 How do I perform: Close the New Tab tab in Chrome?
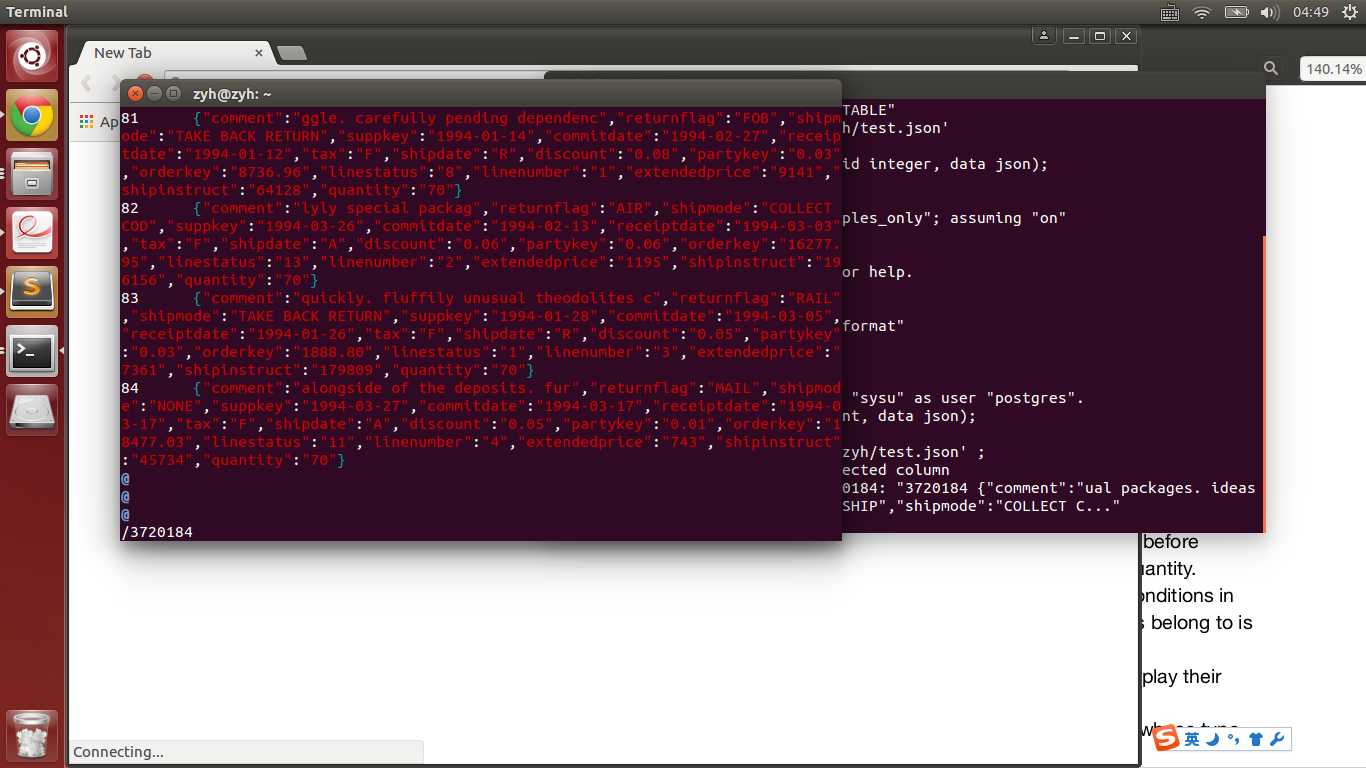click(x=259, y=53)
